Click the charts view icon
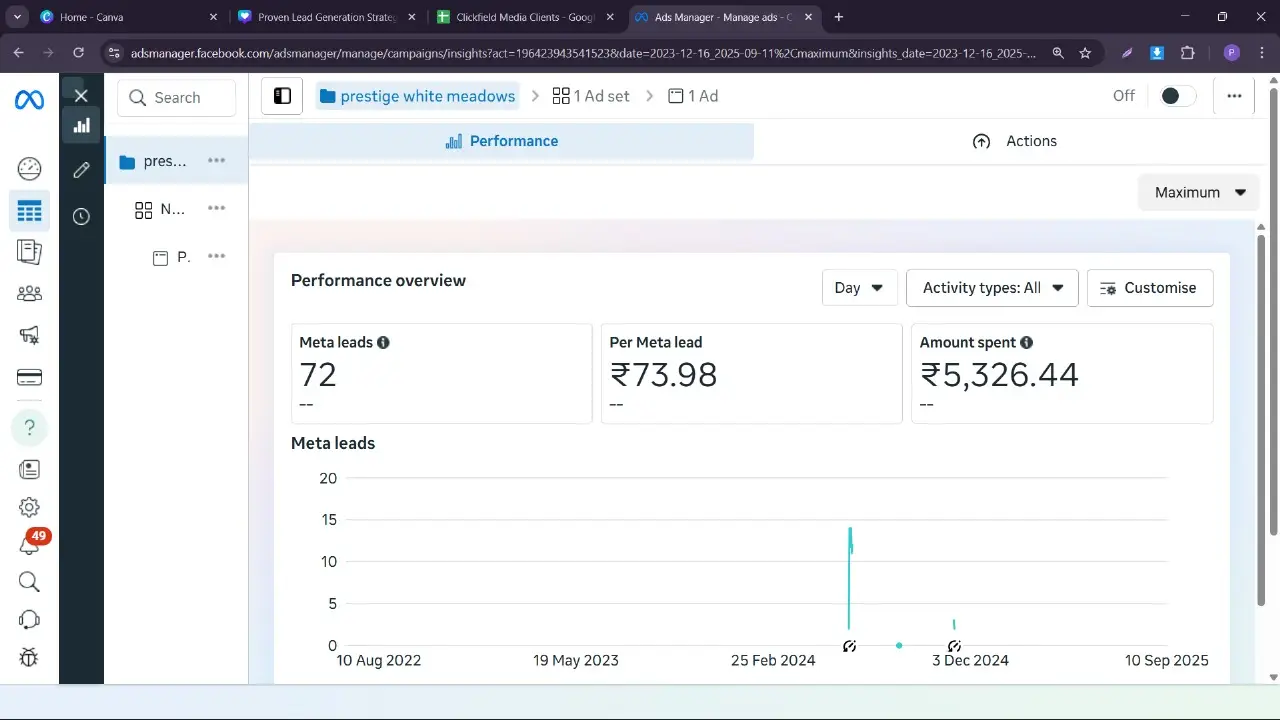The width and height of the screenshot is (1280, 720). point(81,125)
